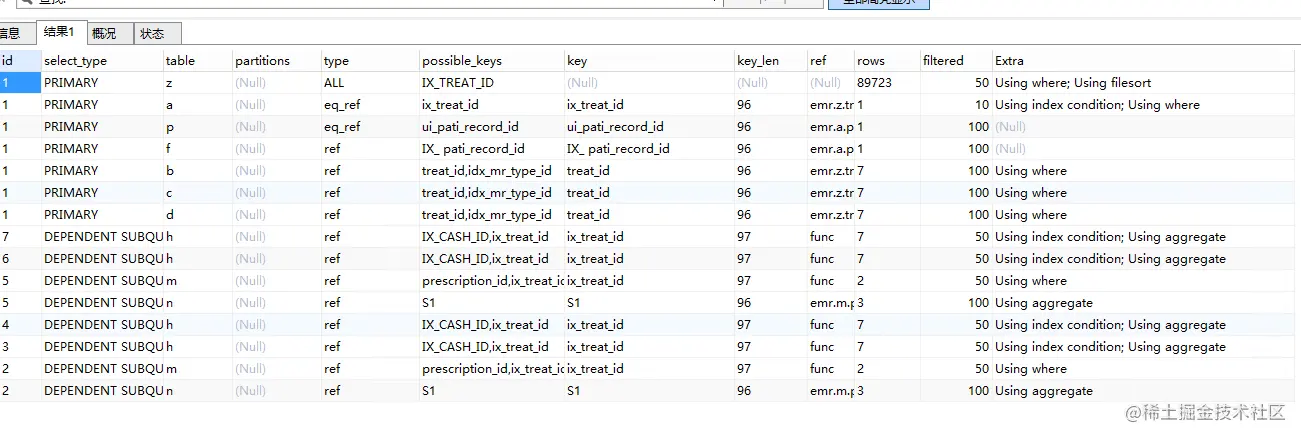Viewport: 1301px width, 438px height.
Task: Select table cell a
Action: pyautogui.click(x=197, y=104)
